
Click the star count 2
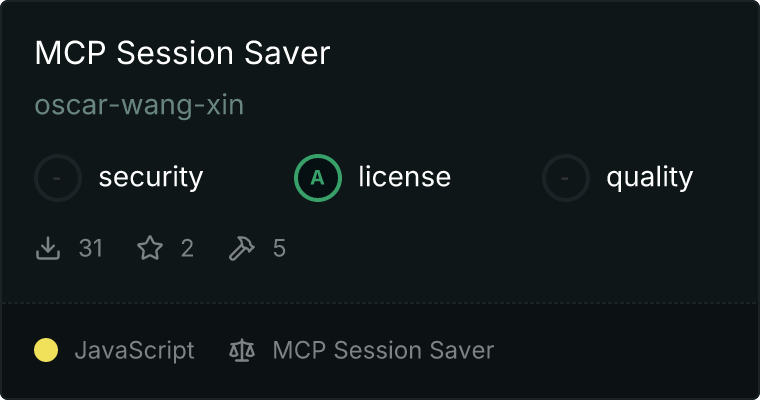tap(188, 248)
